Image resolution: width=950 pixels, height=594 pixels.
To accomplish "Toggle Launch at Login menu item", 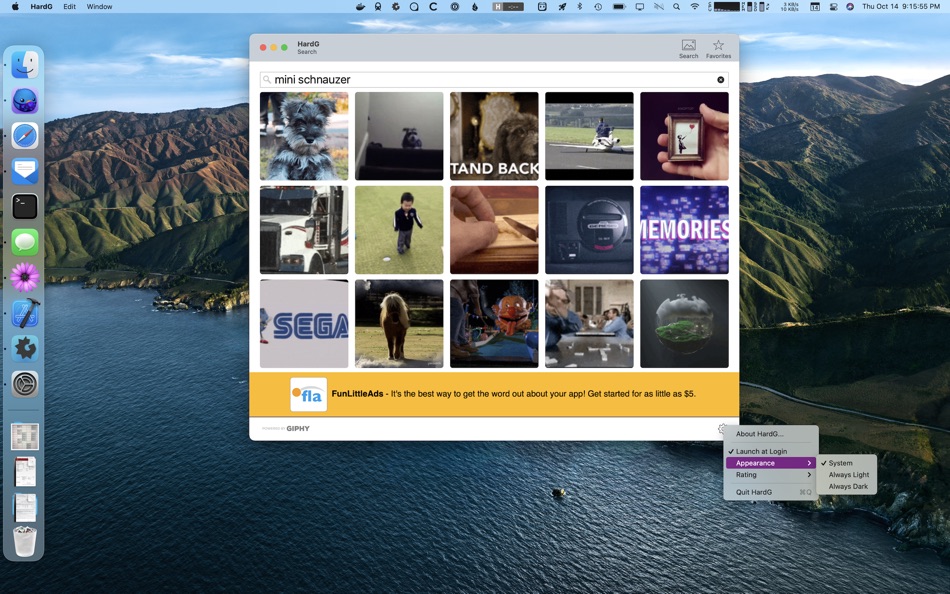I will [x=771, y=452].
